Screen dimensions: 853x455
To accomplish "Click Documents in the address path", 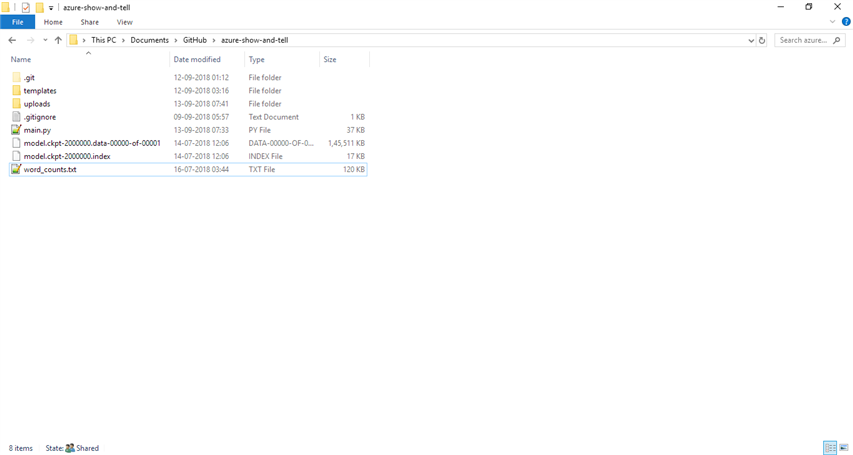I will click(x=150, y=40).
